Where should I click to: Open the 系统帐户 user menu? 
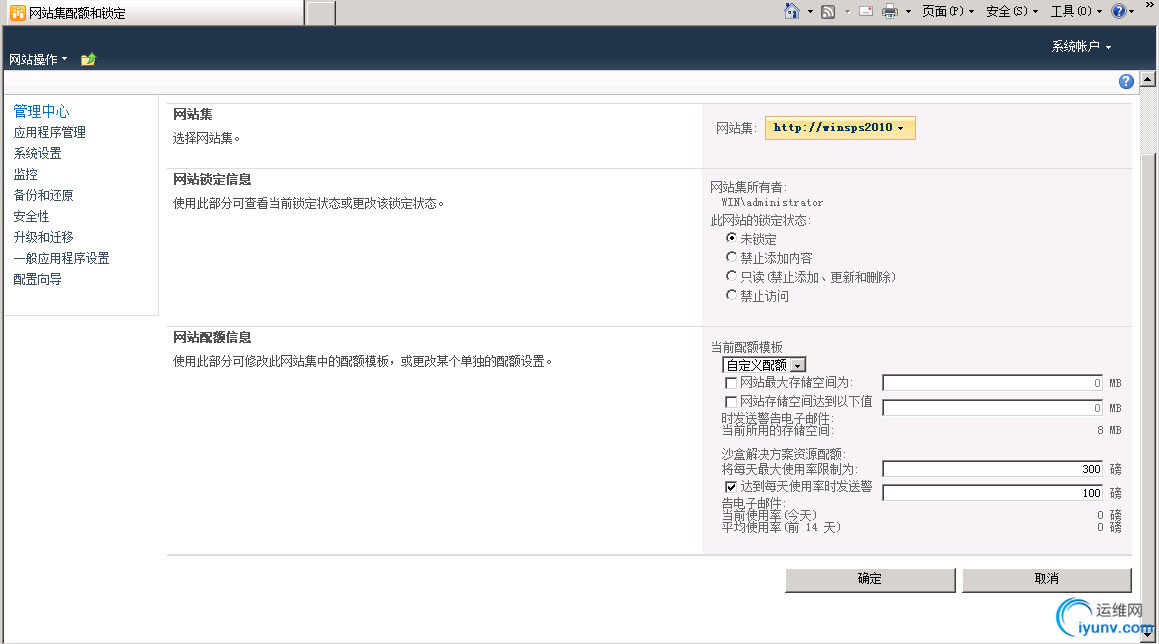[1081, 47]
